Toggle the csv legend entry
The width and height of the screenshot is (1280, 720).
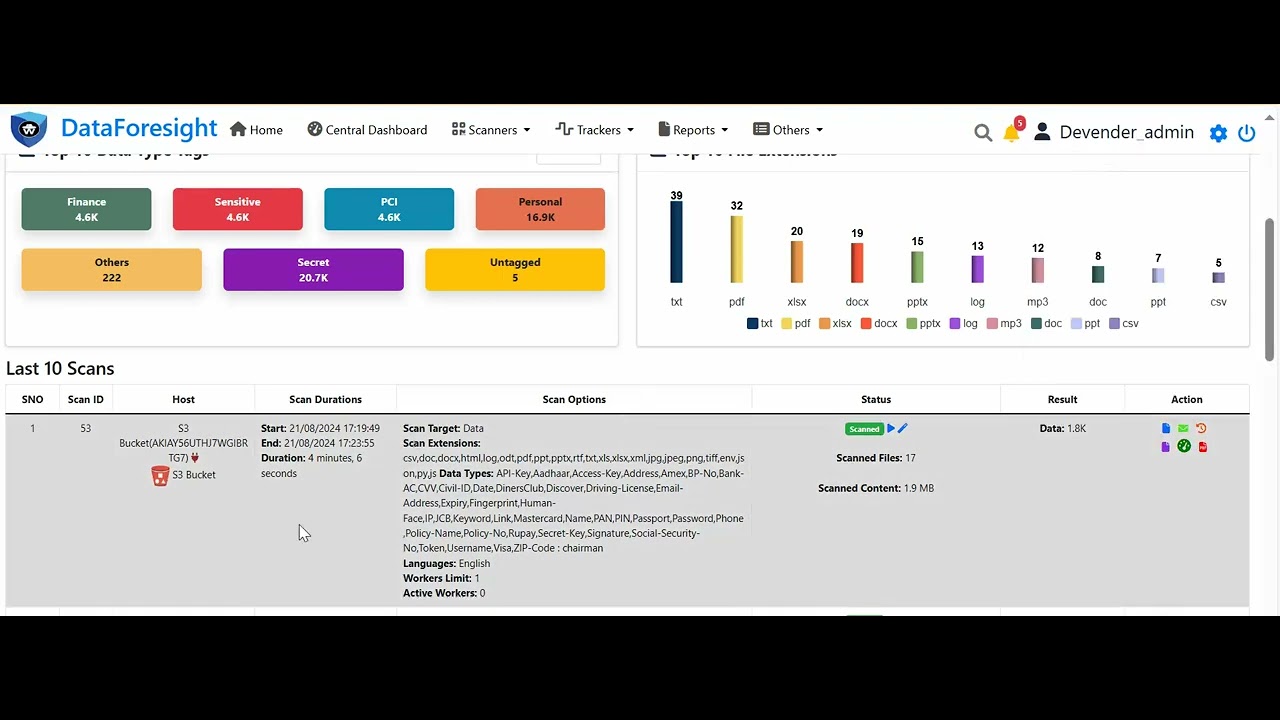[1124, 324]
